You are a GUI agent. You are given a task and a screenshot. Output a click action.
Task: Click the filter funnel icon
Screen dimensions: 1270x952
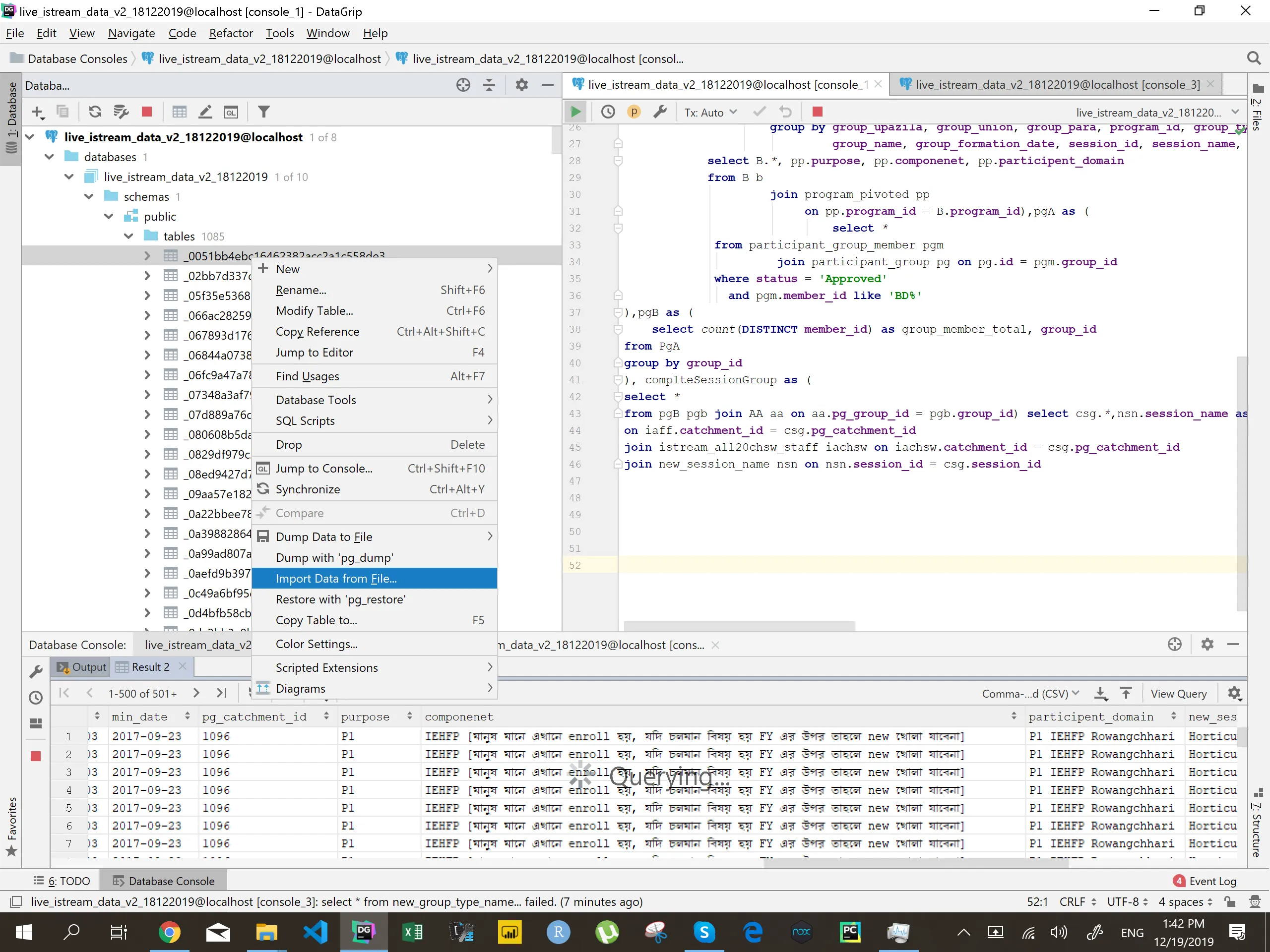pyautogui.click(x=263, y=112)
